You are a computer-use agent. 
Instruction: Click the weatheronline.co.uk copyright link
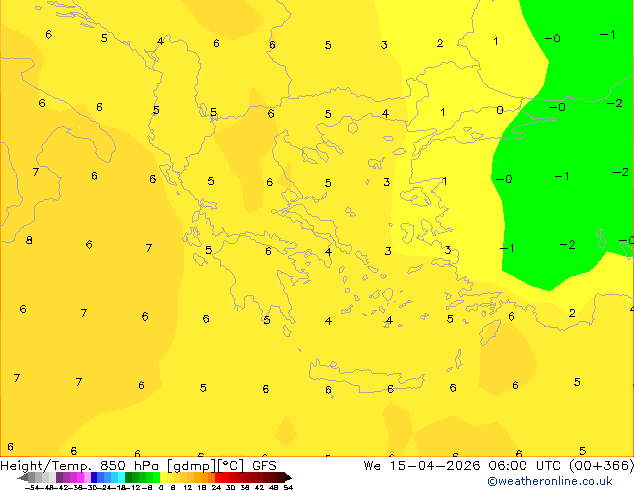pos(549,481)
